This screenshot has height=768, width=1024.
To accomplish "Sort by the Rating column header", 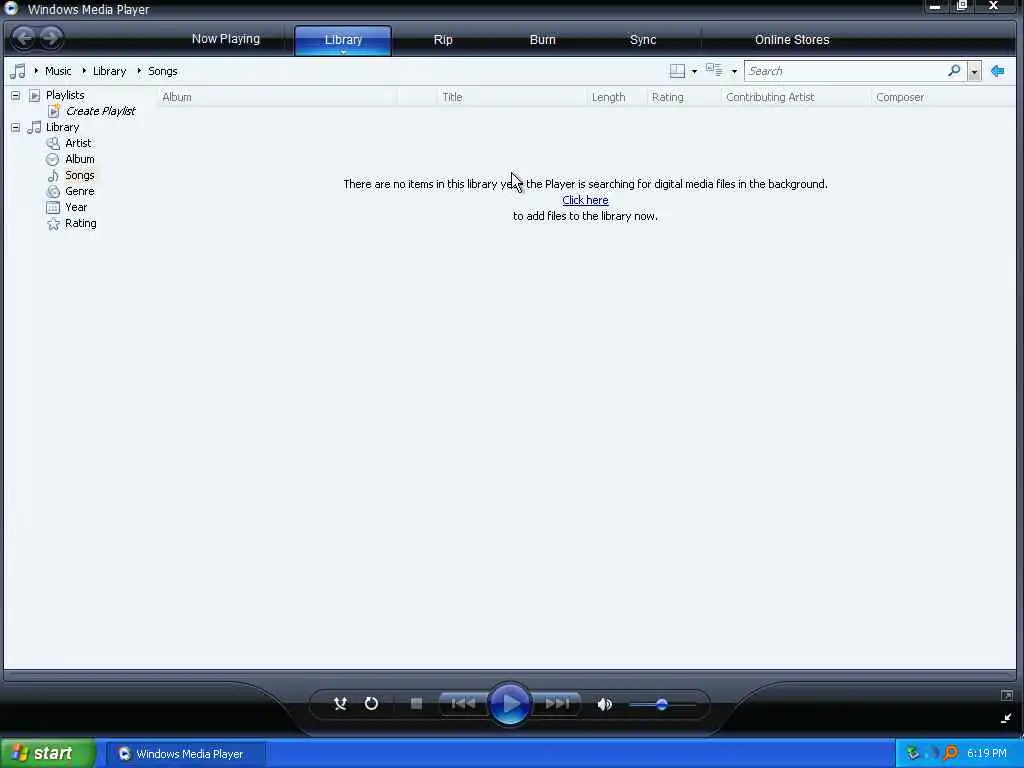I will pyautogui.click(x=667, y=97).
